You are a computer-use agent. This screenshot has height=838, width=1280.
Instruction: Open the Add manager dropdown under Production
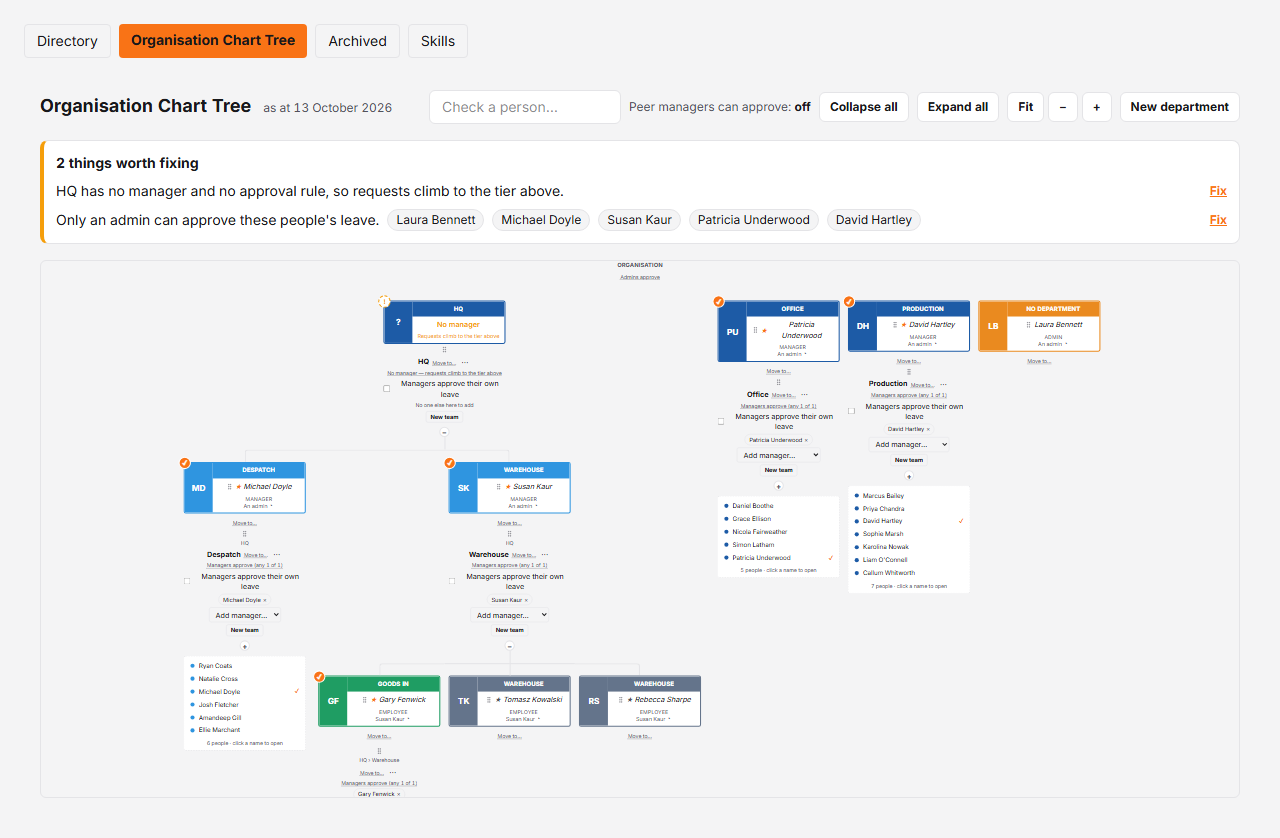[909, 444]
